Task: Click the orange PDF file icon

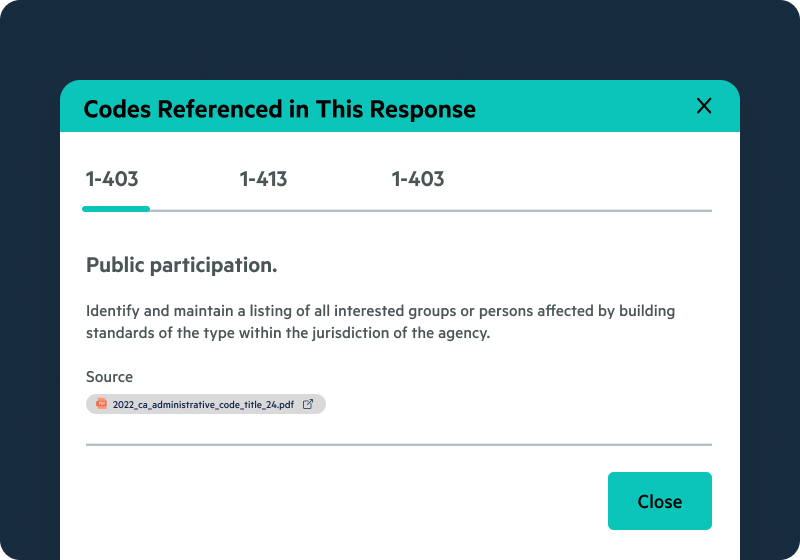Action: (101, 404)
